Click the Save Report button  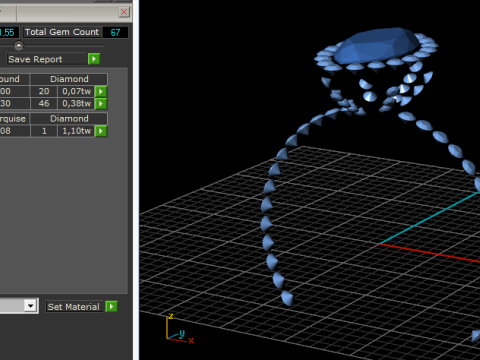47,59
